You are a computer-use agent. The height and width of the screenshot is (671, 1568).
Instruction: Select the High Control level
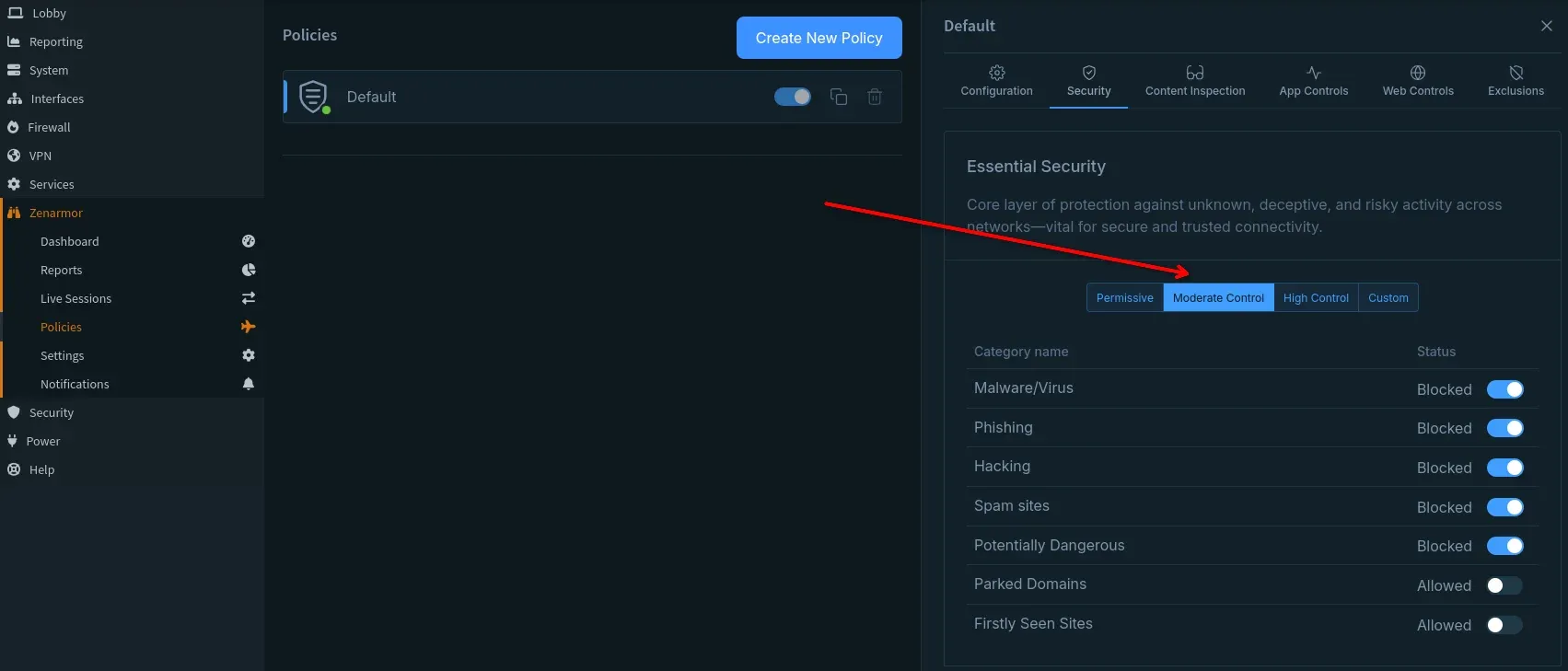click(1317, 297)
